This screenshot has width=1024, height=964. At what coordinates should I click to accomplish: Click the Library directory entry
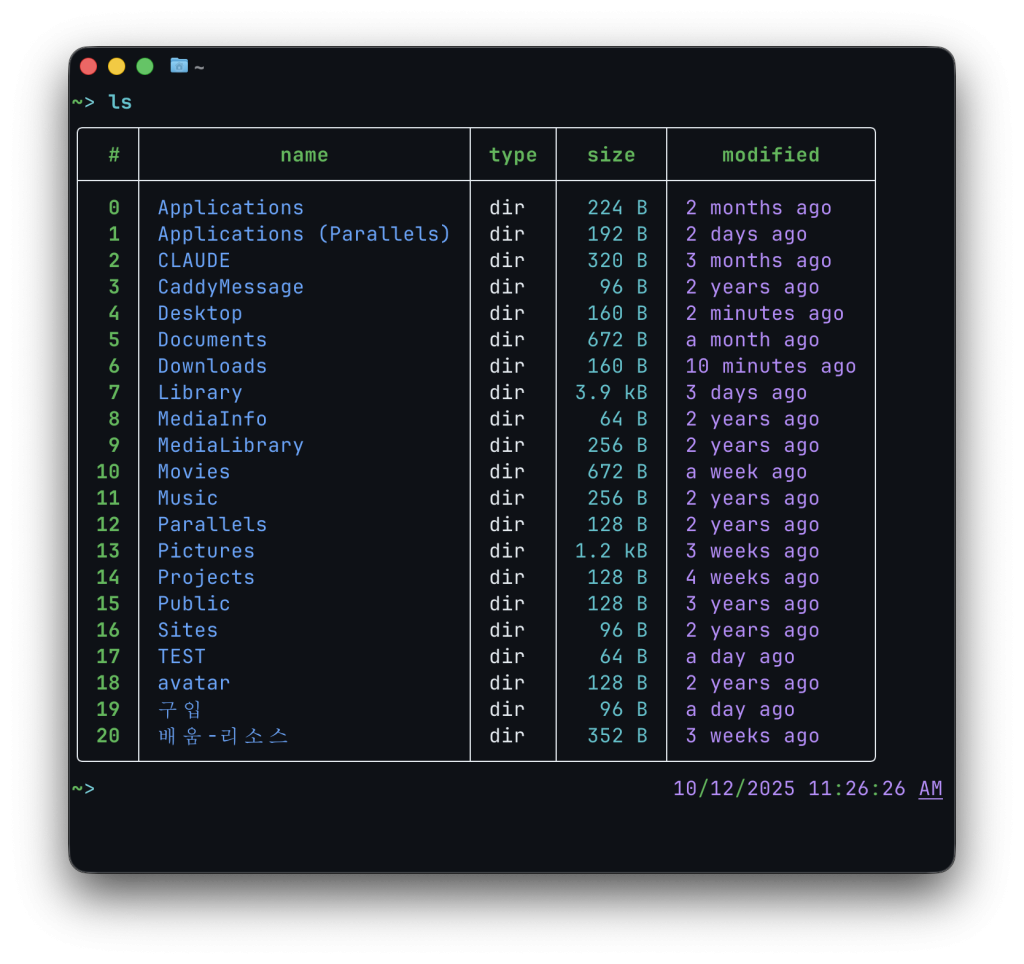tap(200, 393)
